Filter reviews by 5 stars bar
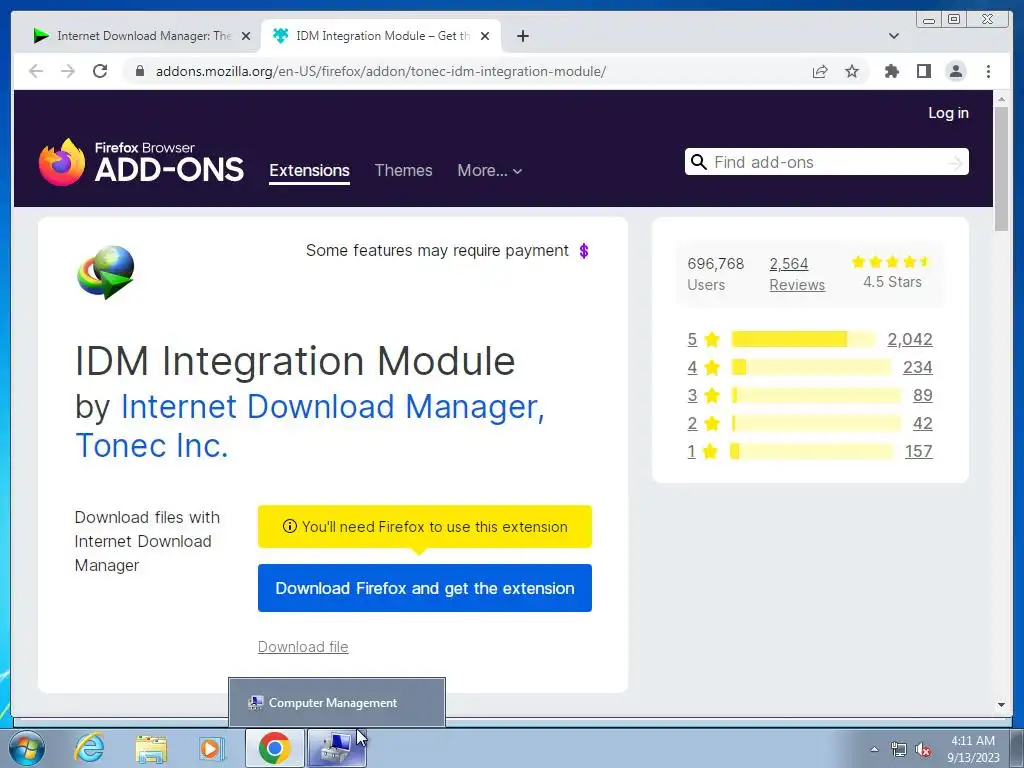The image size is (1024, 768). [803, 339]
